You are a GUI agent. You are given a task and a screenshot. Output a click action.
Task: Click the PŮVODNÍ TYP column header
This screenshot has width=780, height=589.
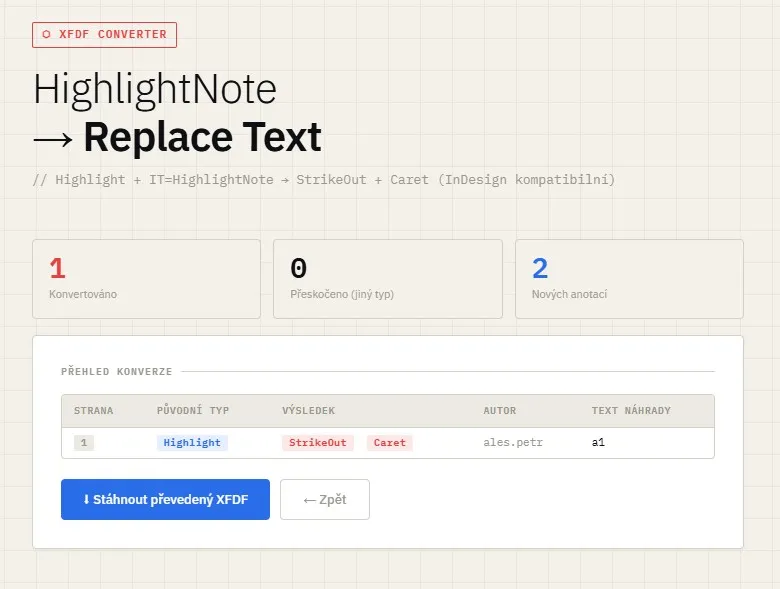(193, 410)
